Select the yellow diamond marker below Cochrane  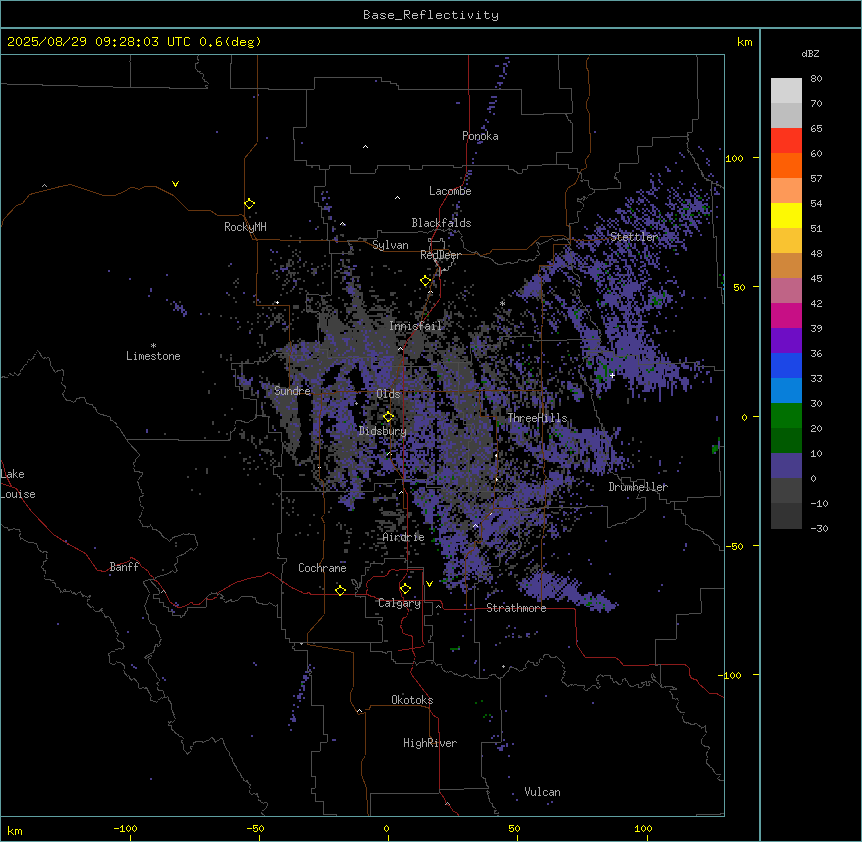340,590
